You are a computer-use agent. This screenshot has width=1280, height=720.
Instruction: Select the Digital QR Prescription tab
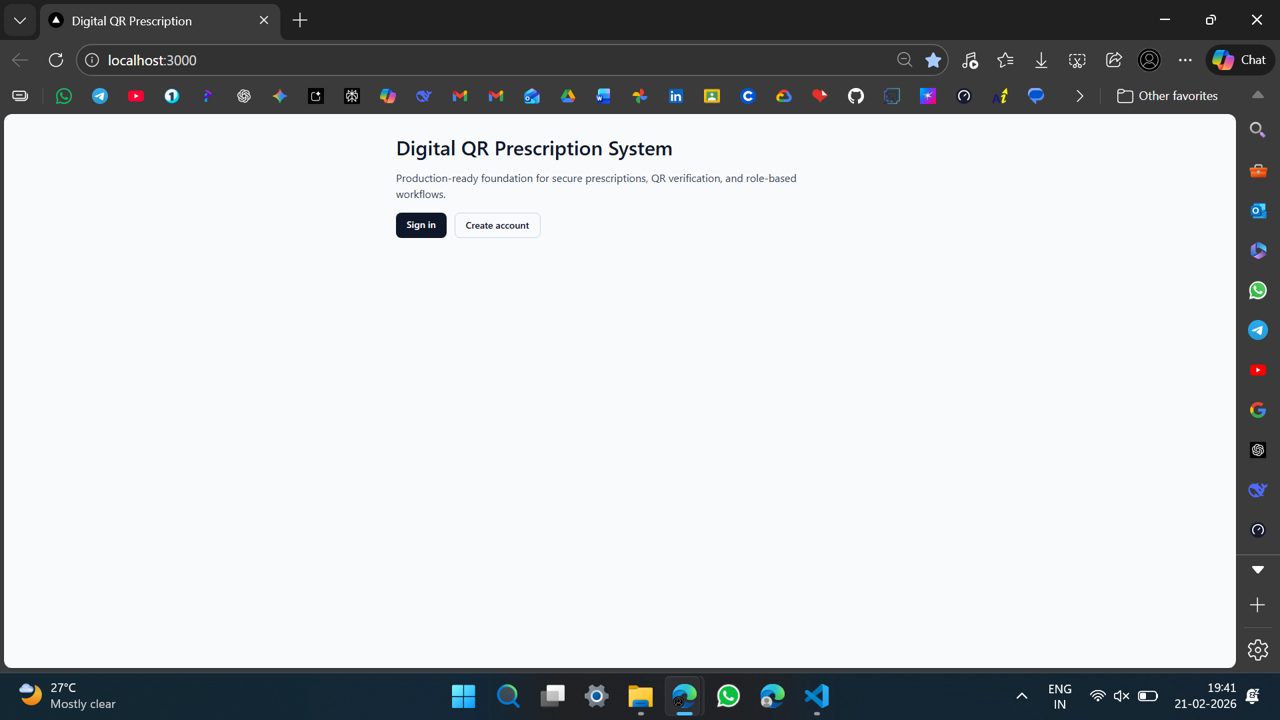[160, 21]
